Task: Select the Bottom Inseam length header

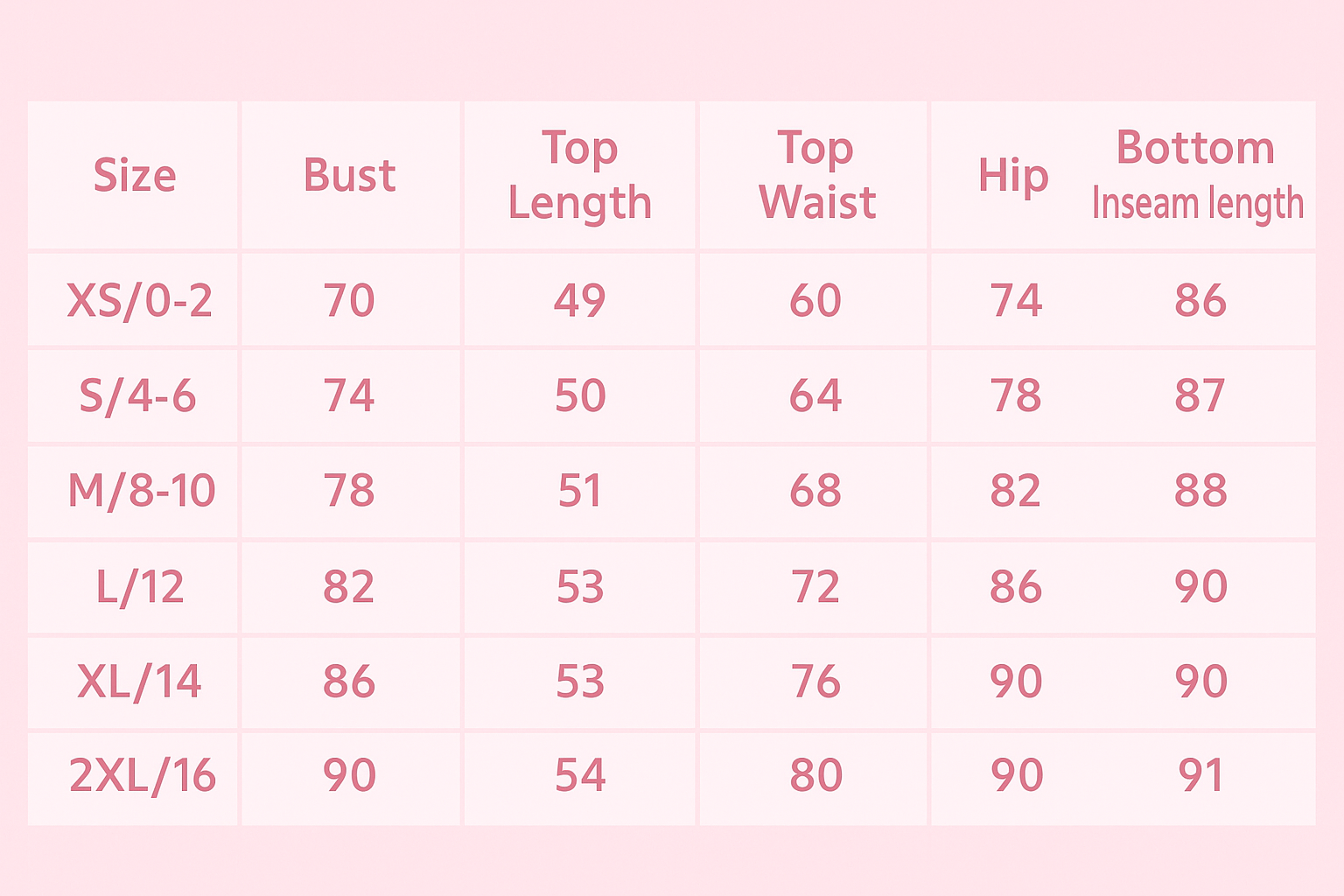Action: (x=1197, y=175)
